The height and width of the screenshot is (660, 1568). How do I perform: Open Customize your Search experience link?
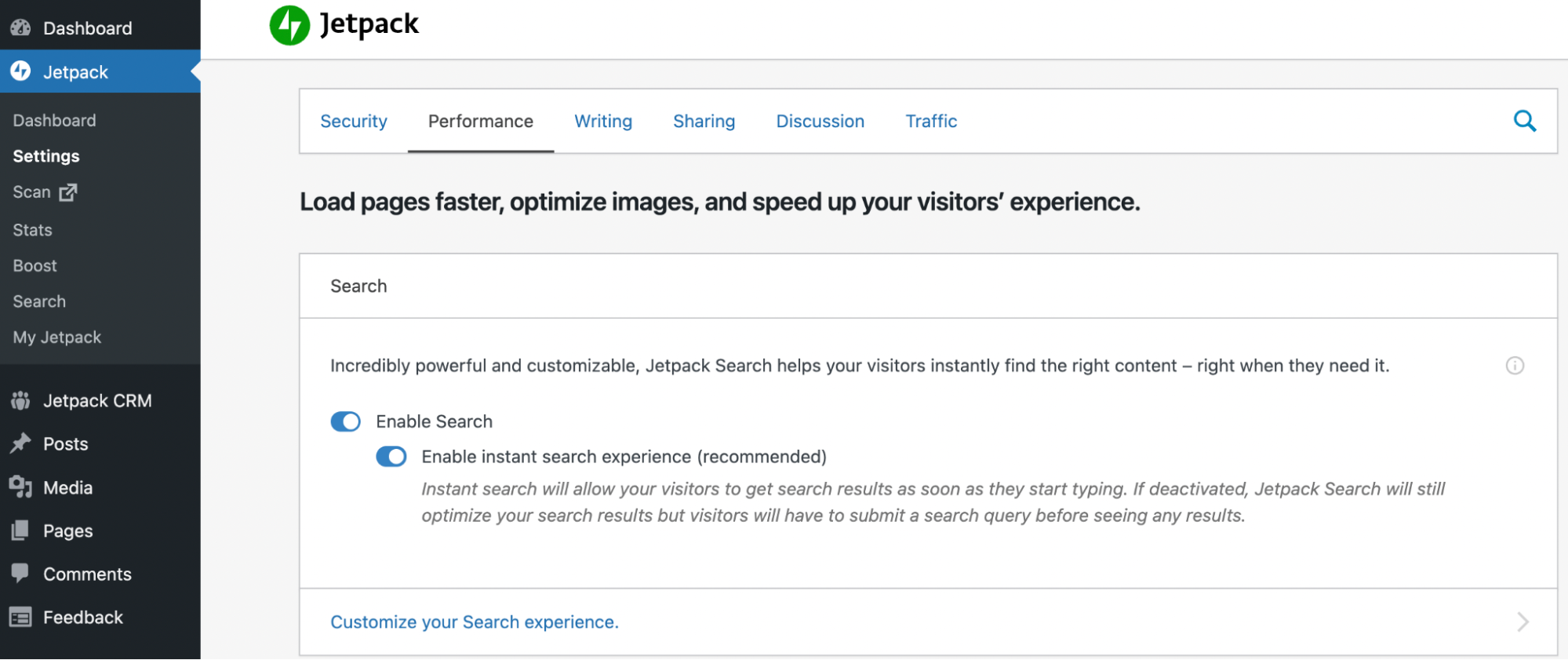[474, 622]
